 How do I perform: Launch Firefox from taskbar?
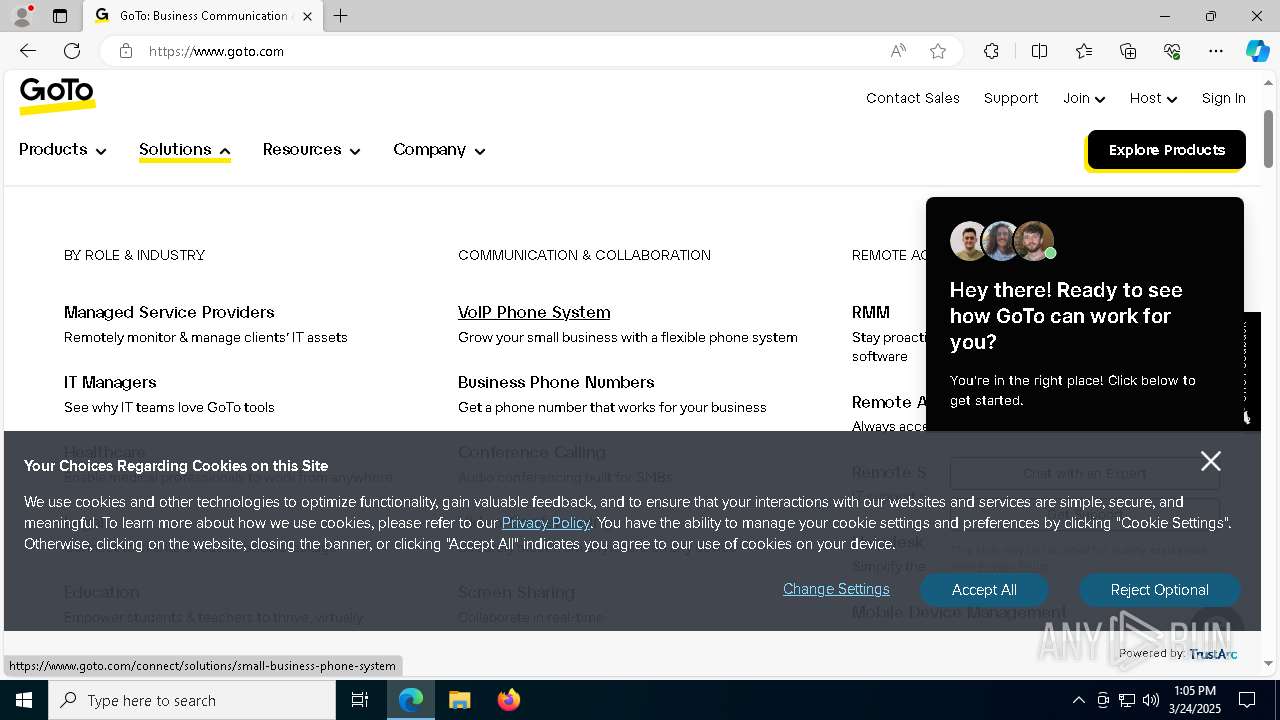click(509, 700)
